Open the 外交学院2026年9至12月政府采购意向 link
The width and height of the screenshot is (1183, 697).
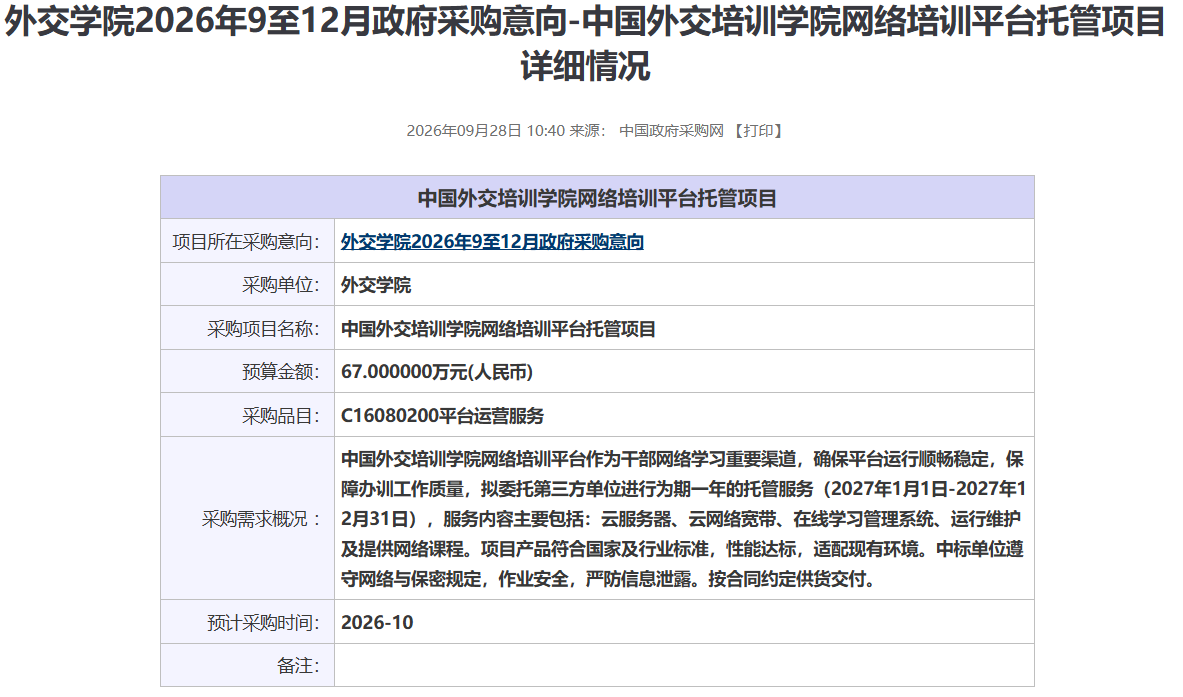492,242
